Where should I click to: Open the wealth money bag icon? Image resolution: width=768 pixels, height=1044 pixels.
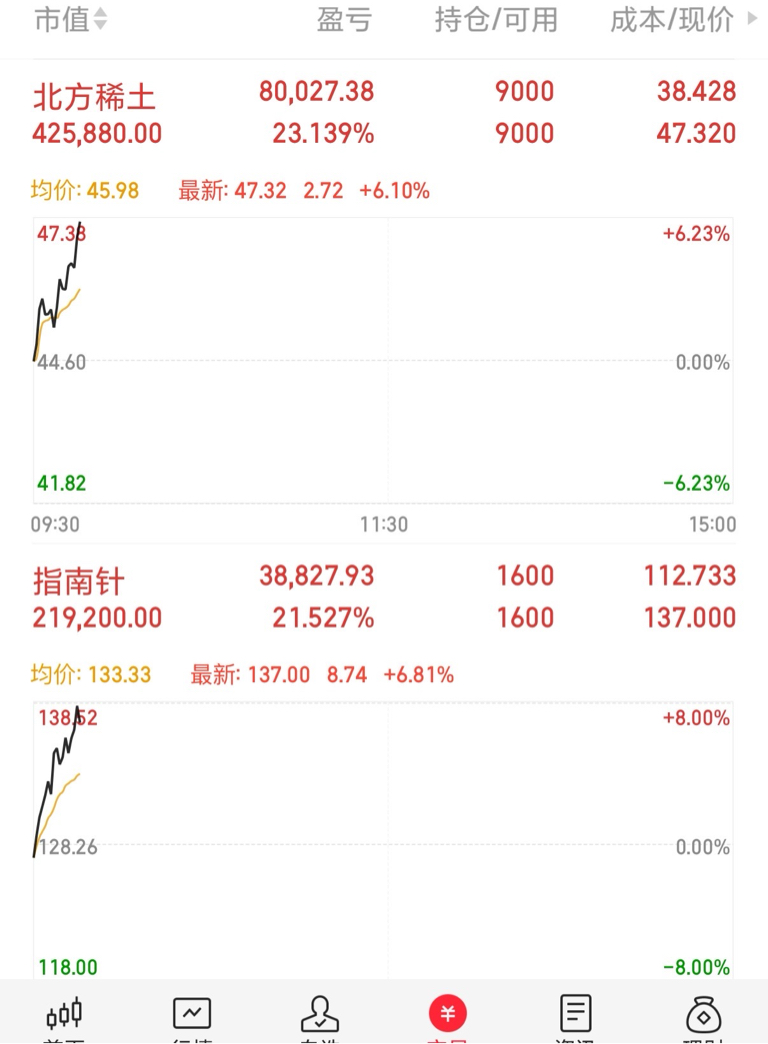point(704,1013)
